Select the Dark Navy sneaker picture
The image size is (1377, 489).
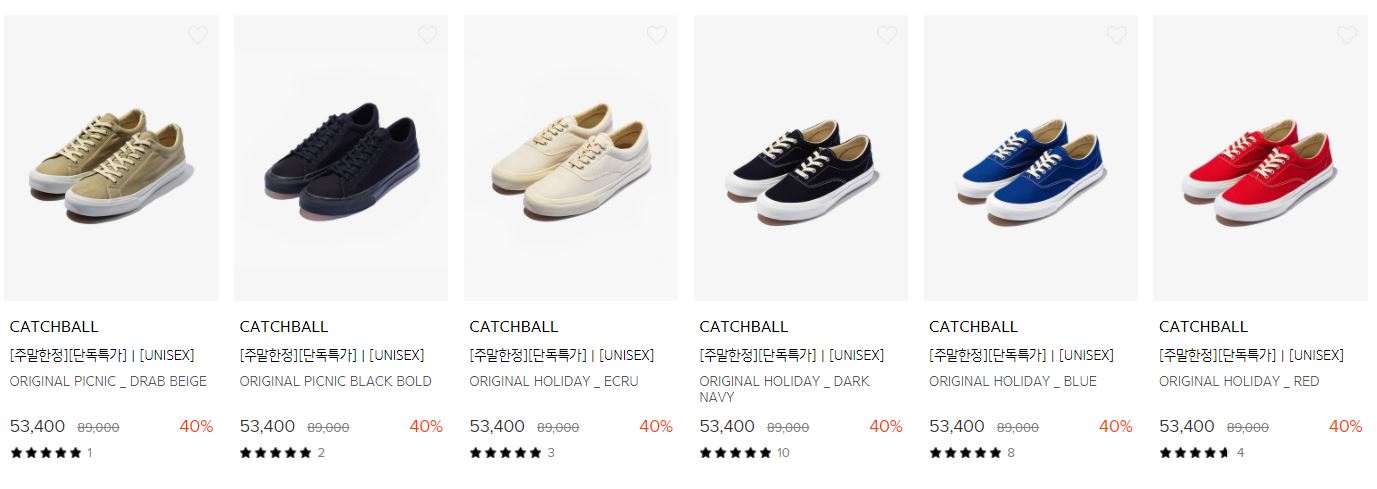click(801, 158)
